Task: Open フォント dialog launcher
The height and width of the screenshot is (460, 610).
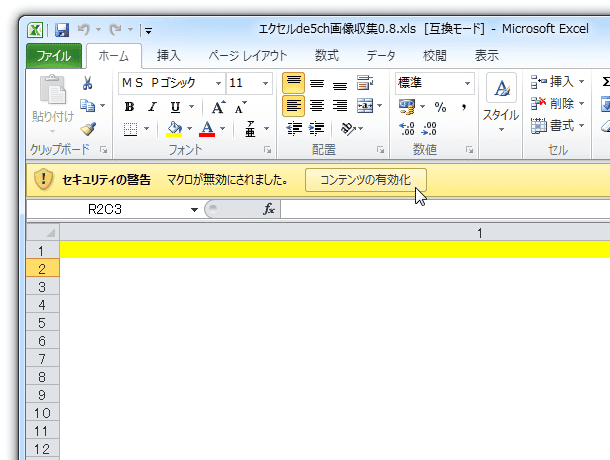Action: [268, 150]
